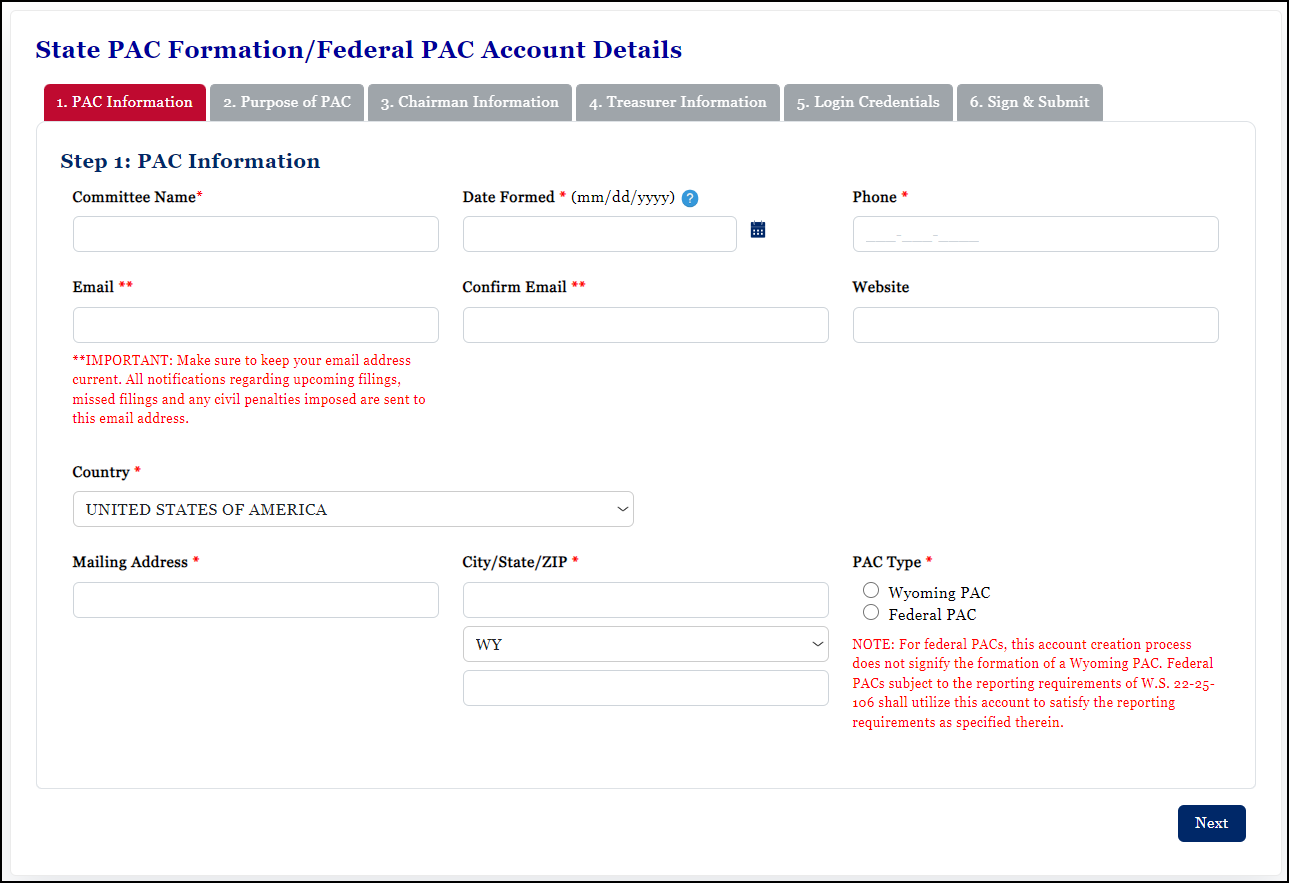
Task: Click the Email input field
Action: tap(255, 324)
